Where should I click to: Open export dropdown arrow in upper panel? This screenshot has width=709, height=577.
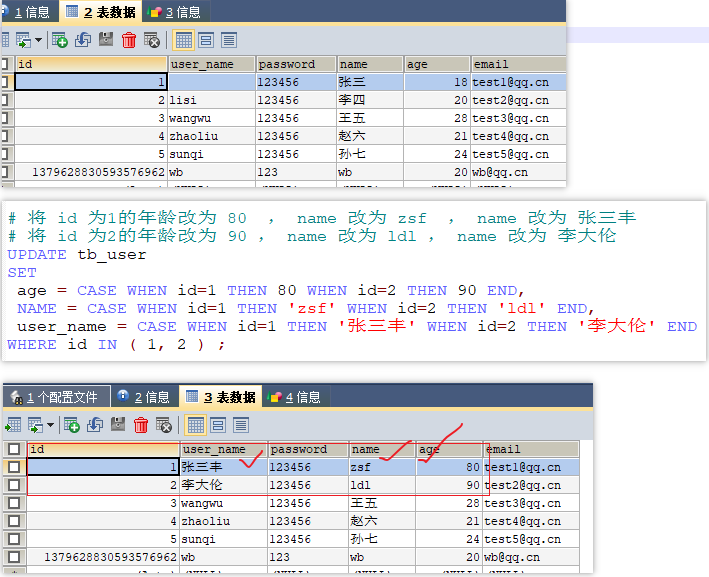tap(38, 40)
